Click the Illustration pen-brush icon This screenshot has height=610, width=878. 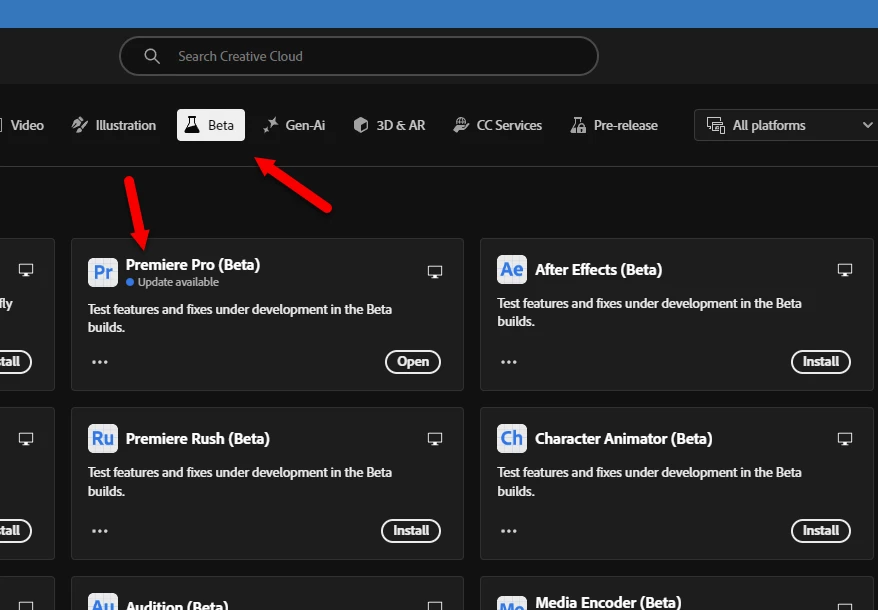80,125
